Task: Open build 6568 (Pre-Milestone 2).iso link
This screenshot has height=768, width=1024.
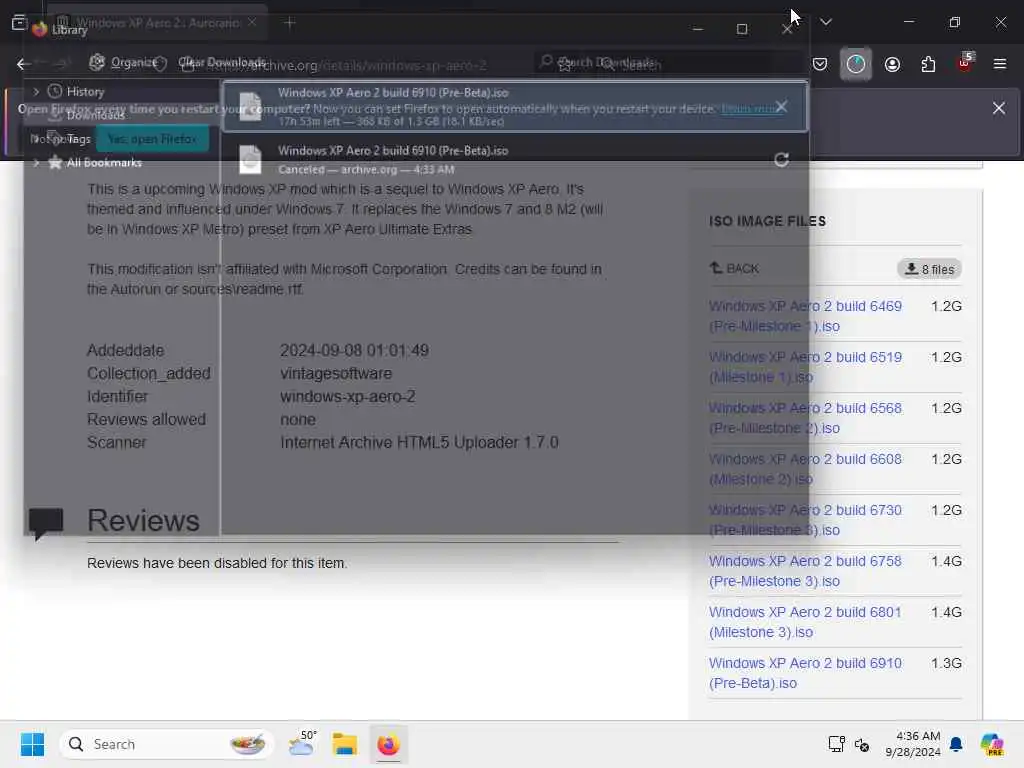Action: [805, 418]
